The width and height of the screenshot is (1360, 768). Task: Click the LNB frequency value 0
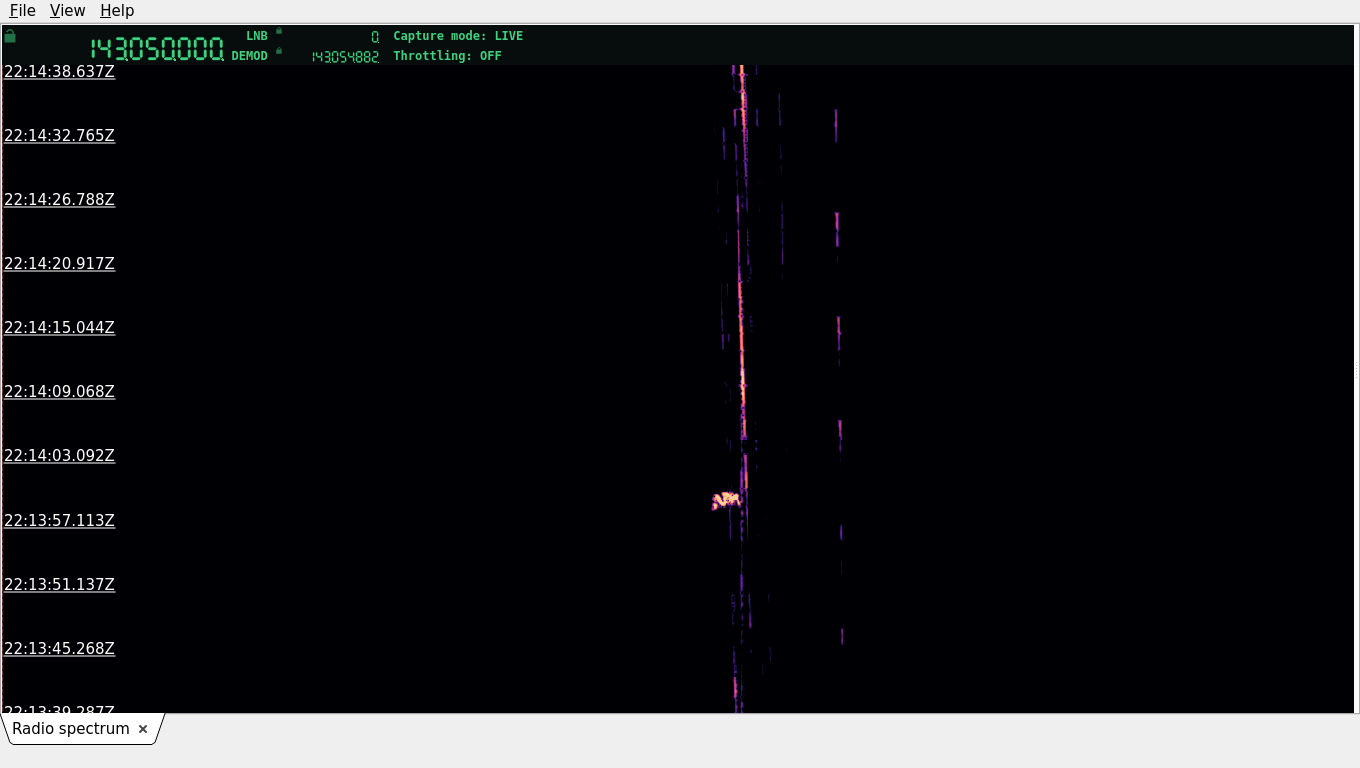(375, 37)
